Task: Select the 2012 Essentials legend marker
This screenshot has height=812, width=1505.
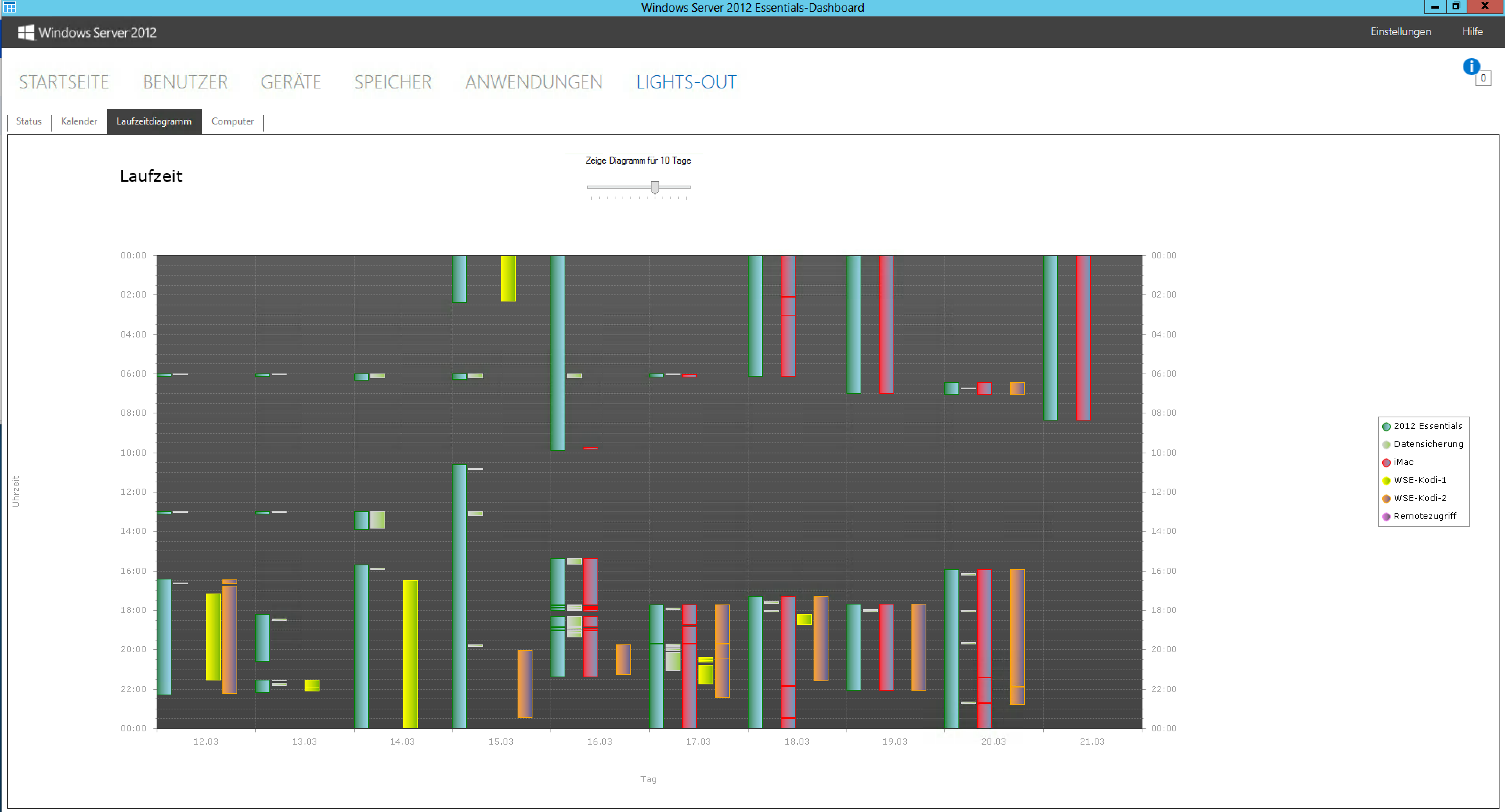Action: pyautogui.click(x=1386, y=426)
